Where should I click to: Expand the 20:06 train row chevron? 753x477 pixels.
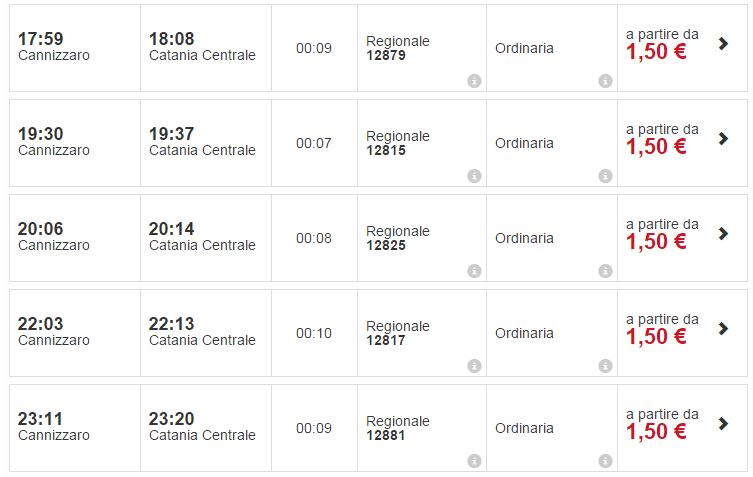coord(724,234)
